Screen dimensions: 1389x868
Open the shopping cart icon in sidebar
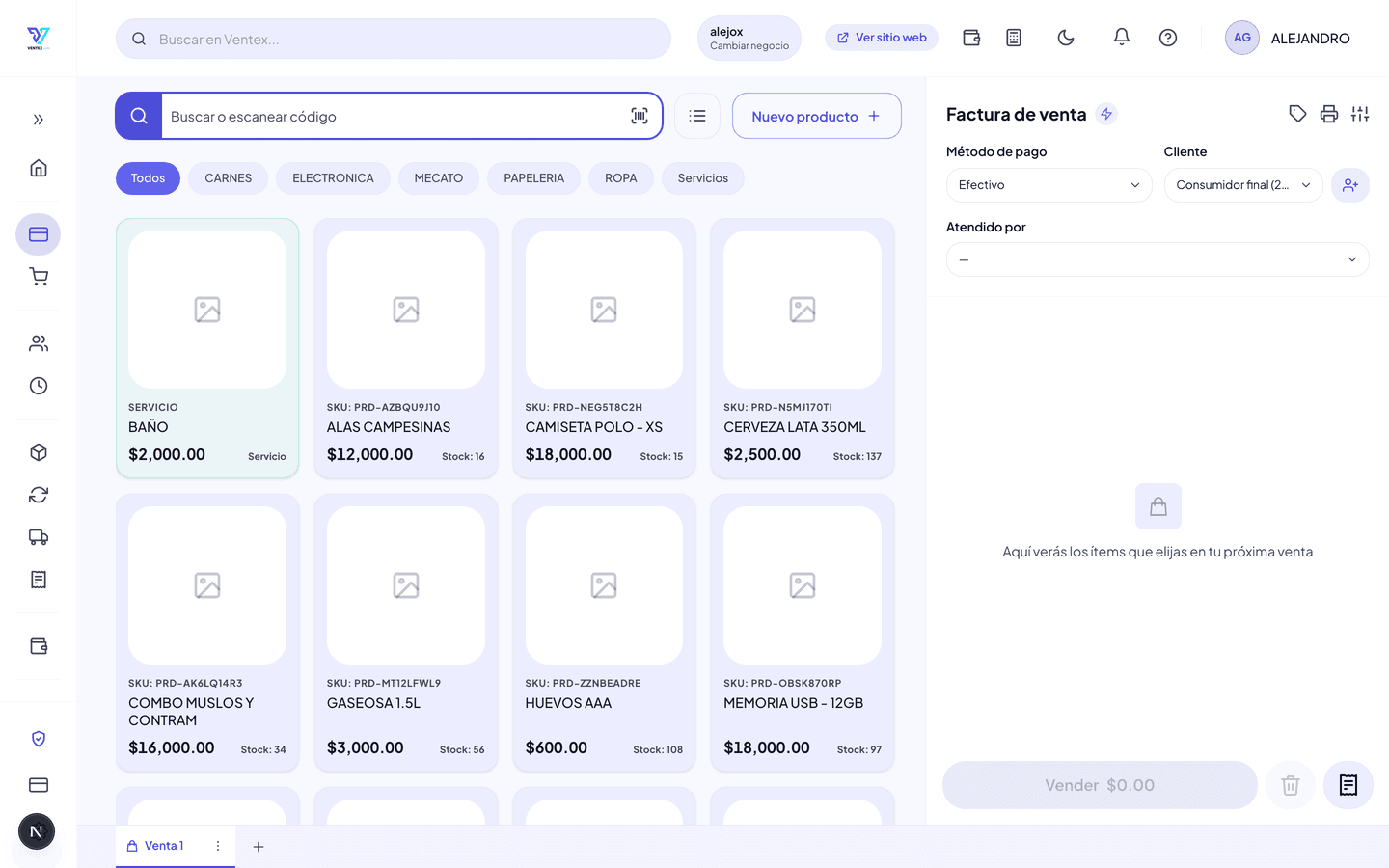click(39, 277)
